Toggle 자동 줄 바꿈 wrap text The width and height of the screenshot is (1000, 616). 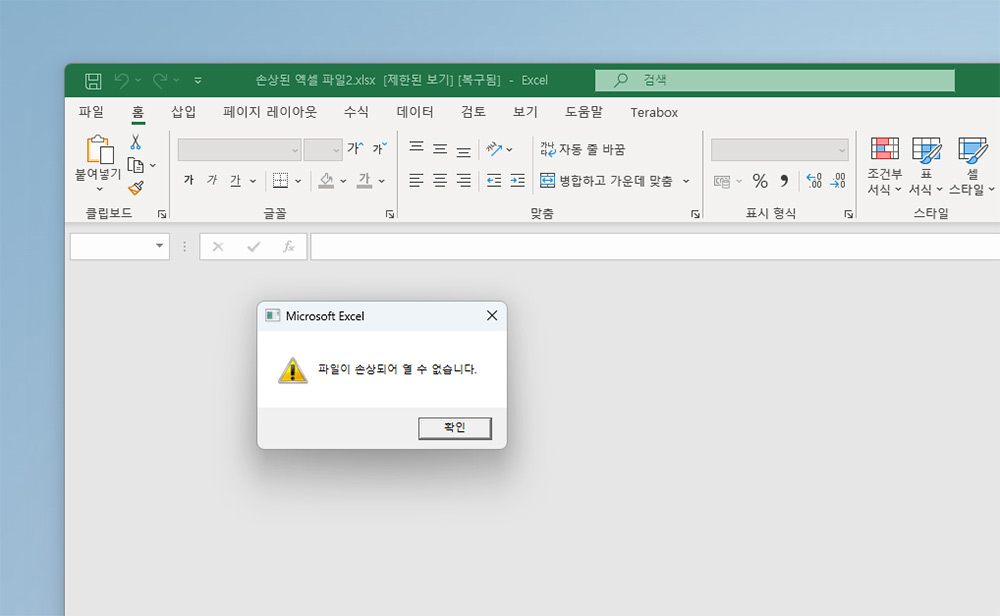pos(583,149)
